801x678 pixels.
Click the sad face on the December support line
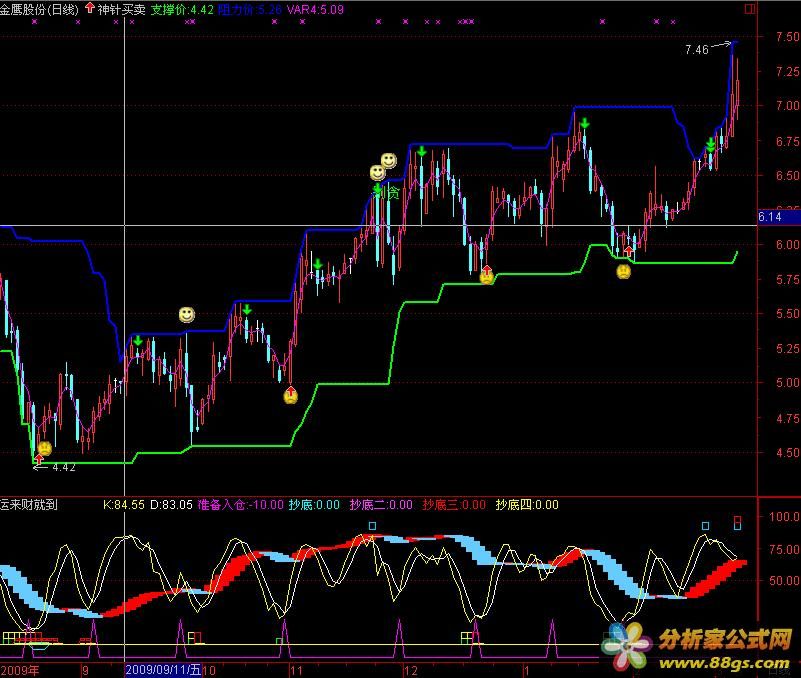point(486,278)
